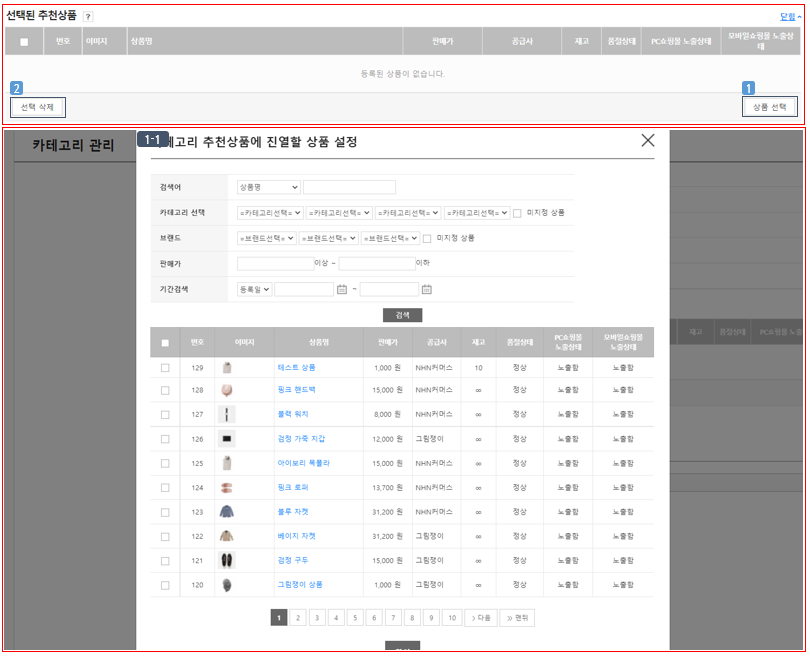
Task: Open the 등록일 period type dropdown
Action: (255, 289)
